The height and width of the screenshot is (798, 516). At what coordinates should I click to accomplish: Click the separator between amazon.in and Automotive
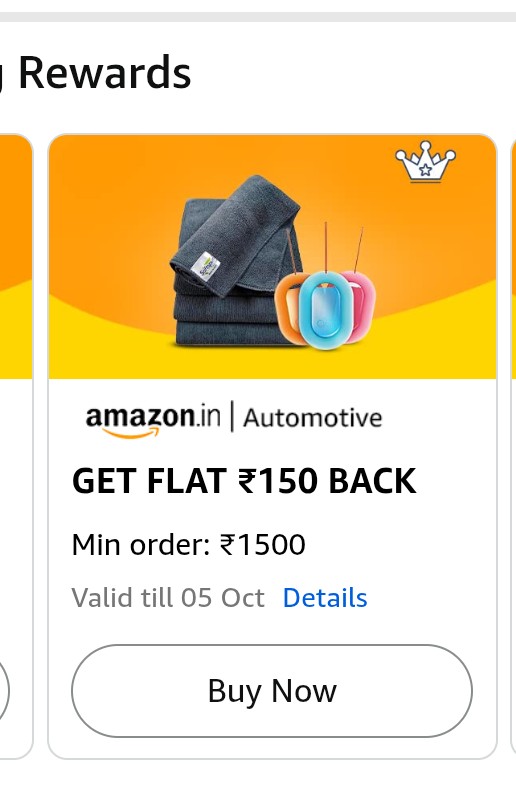232,416
